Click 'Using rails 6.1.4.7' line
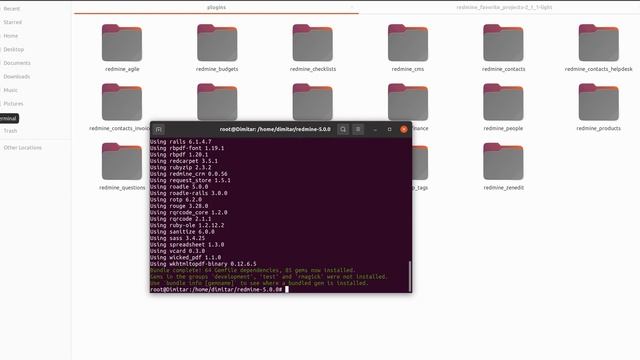The height and width of the screenshot is (360, 640). [x=180, y=142]
